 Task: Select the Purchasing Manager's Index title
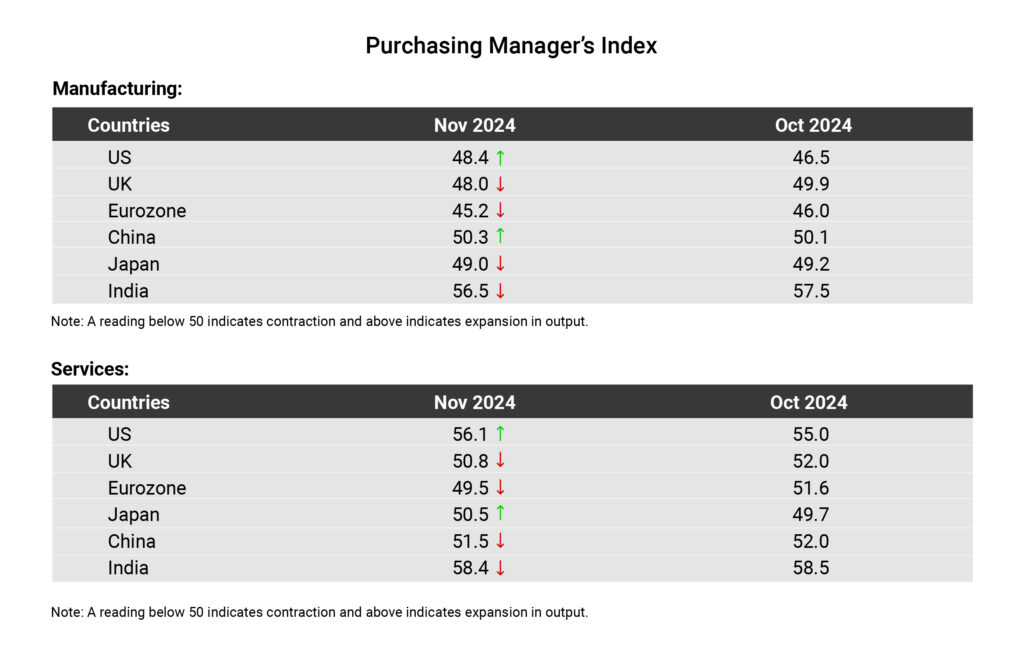click(x=511, y=46)
